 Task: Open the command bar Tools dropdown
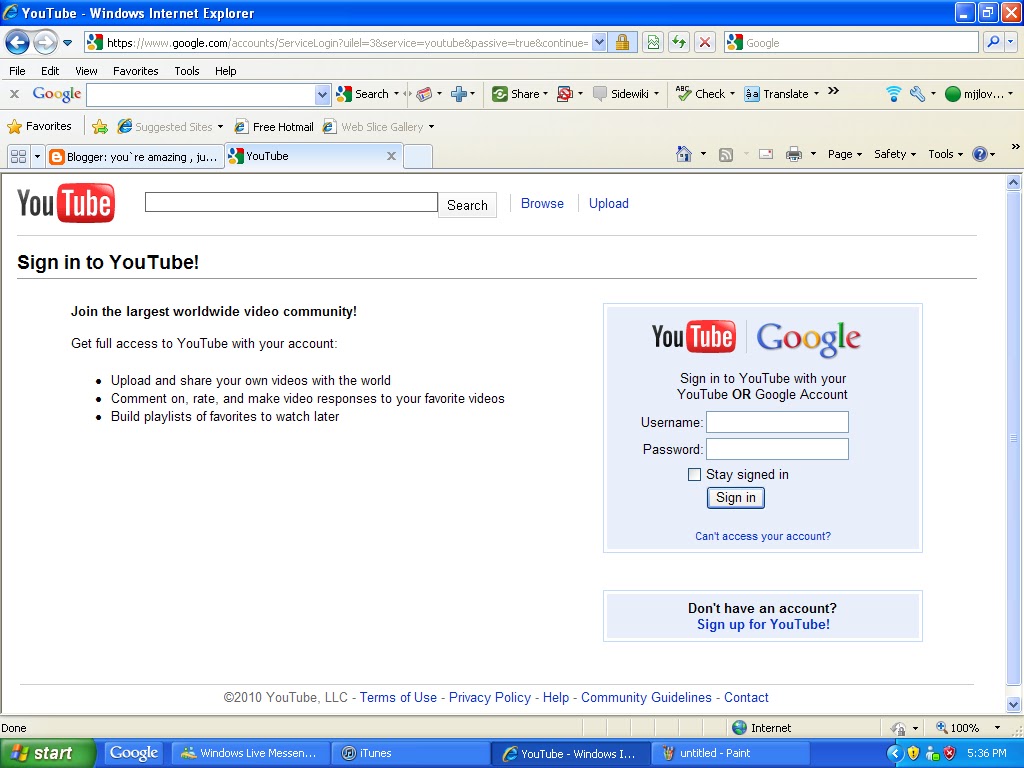pos(946,154)
